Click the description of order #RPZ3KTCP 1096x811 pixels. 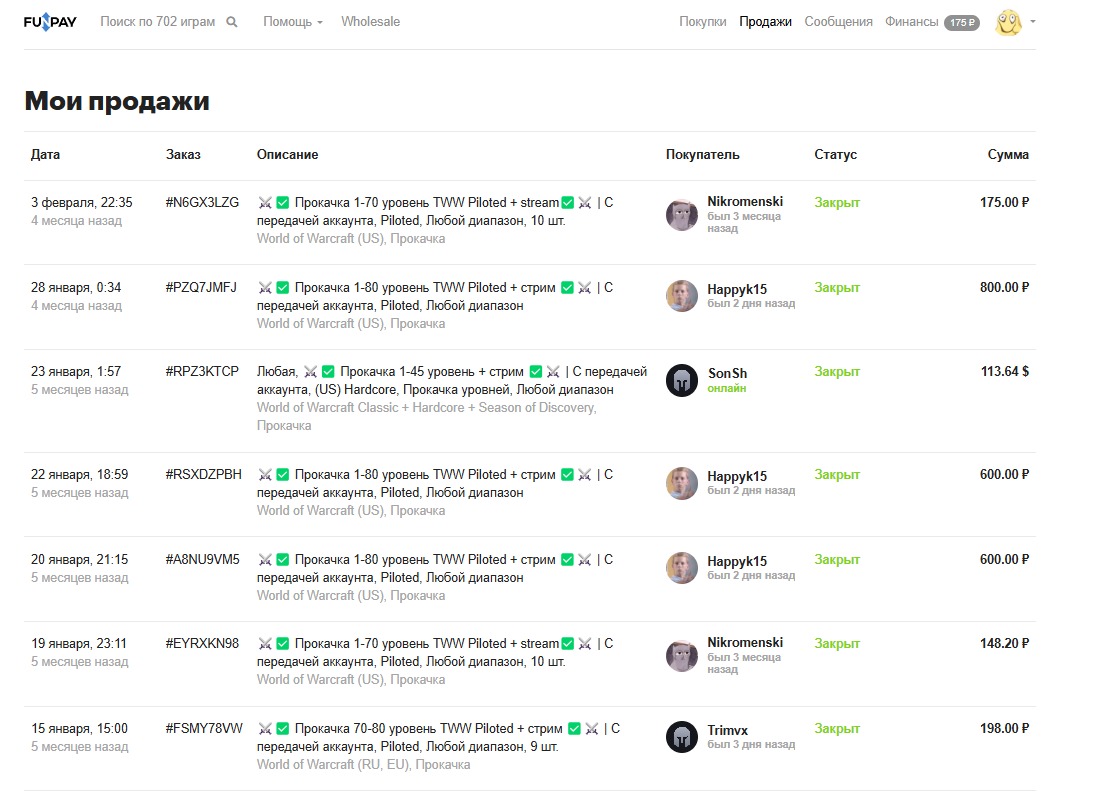pos(452,380)
